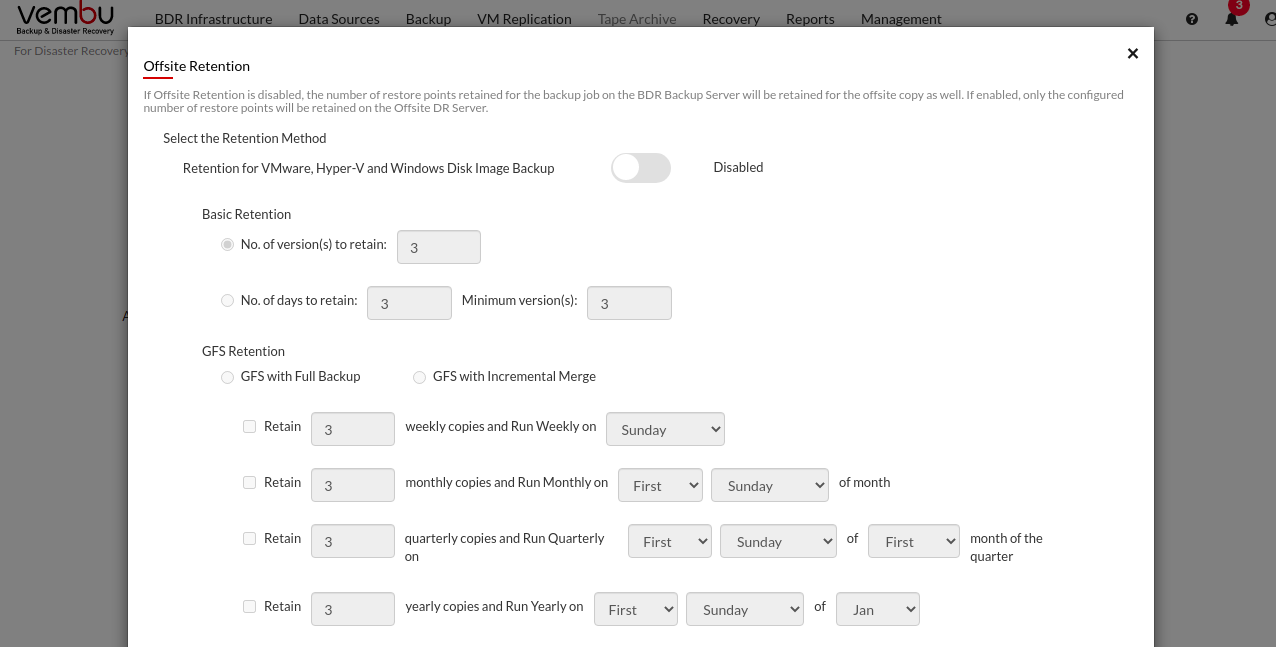This screenshot has width=1276, height=647.
Task: Click the Vembu logo
Action: tap(65, 19)
